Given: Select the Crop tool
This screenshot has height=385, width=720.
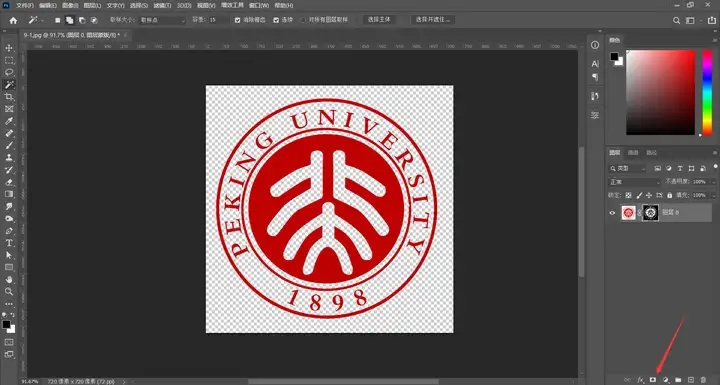Looking at the screenshot, I should (9, 96).
